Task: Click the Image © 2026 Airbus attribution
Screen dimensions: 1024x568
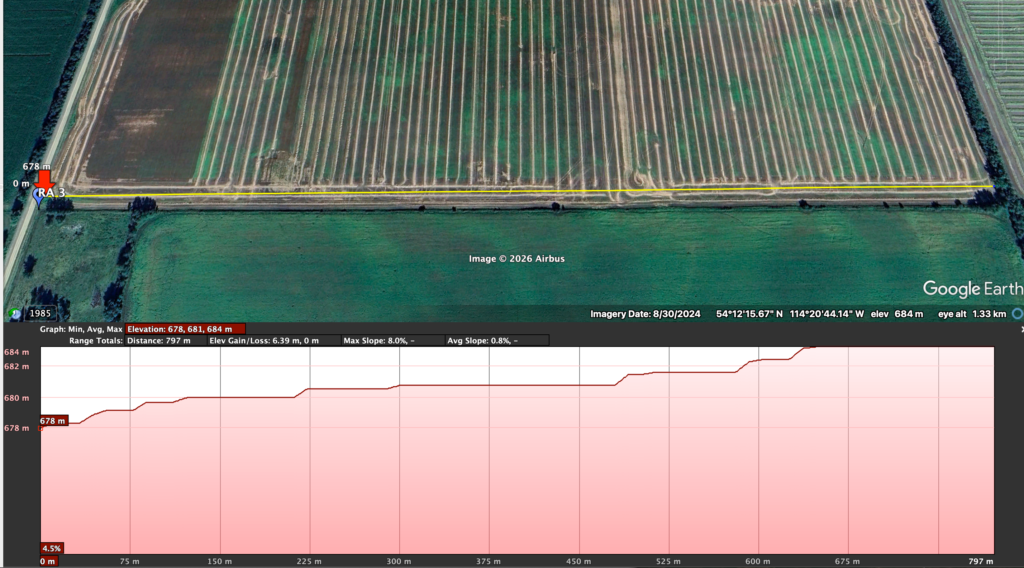Action: [x=517, y=259]
